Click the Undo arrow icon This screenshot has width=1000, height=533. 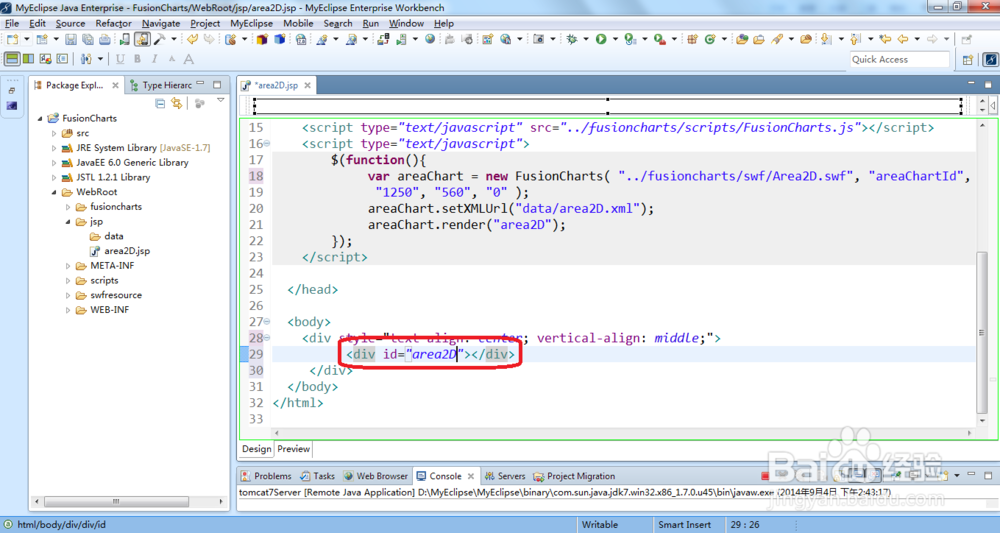click(192, 40)
